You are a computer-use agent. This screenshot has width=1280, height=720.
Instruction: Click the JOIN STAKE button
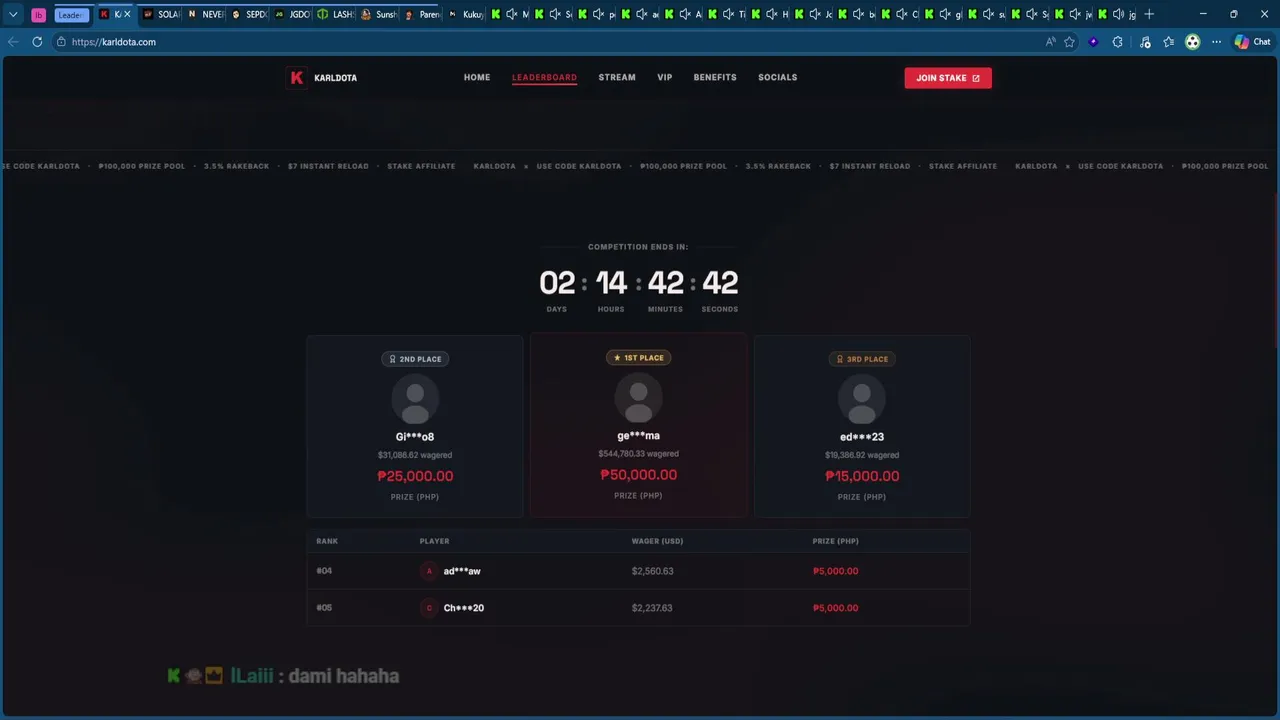[x=948, y=78]
